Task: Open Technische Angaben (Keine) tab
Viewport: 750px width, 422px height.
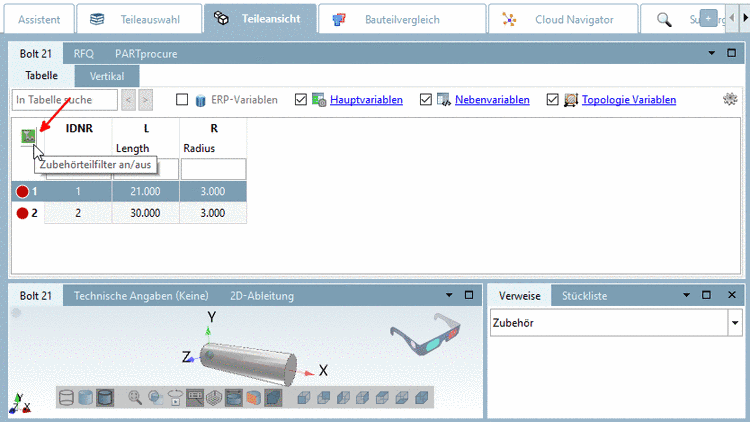Action: click(141, 296)
